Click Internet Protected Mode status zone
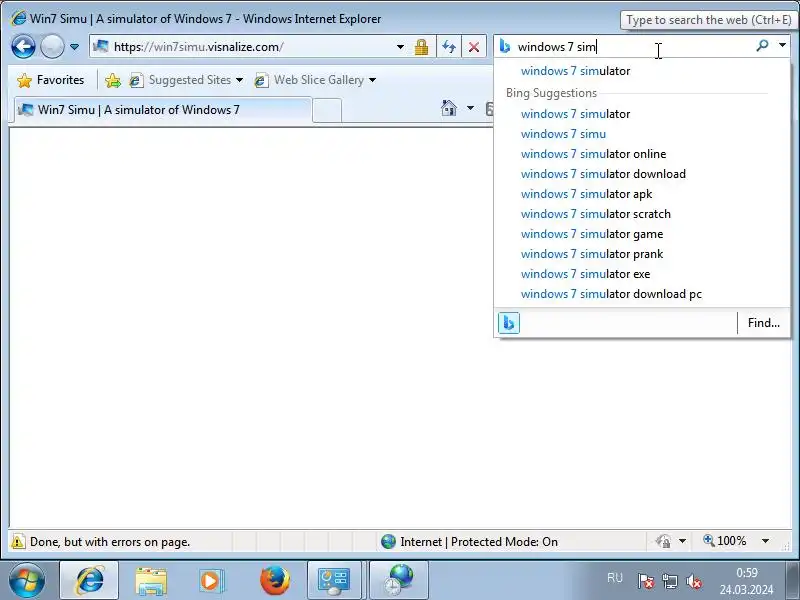The height and width of the screenshot is (600, 800). tap(469, 541)
